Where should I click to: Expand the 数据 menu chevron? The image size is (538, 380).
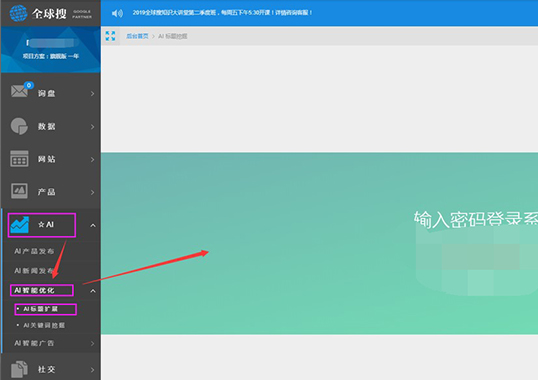click(92, 127)
